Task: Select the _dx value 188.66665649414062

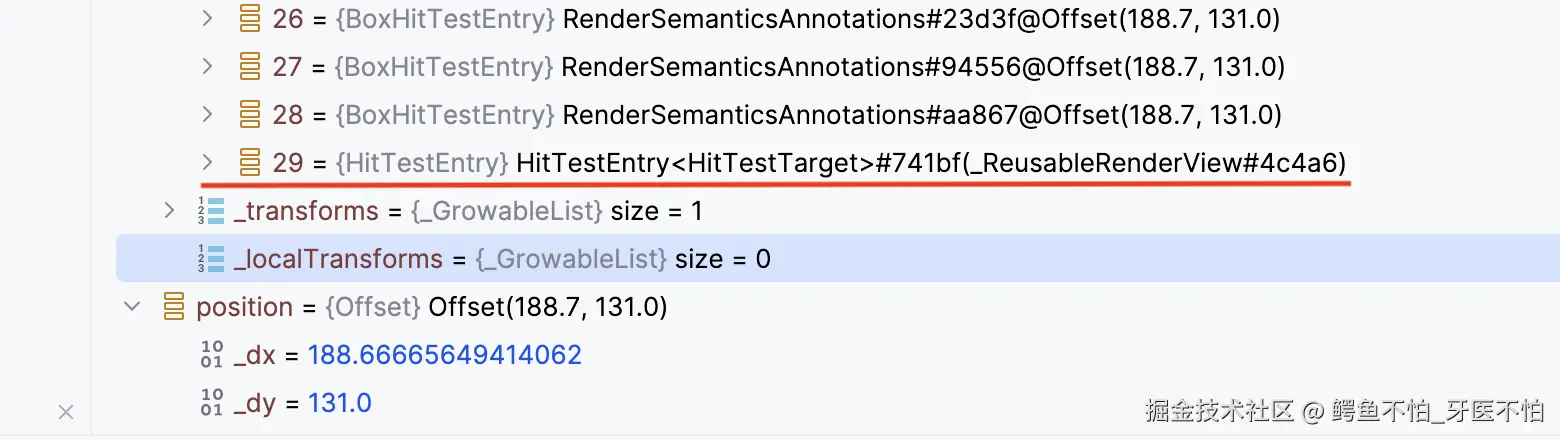Action: point(444,355)
